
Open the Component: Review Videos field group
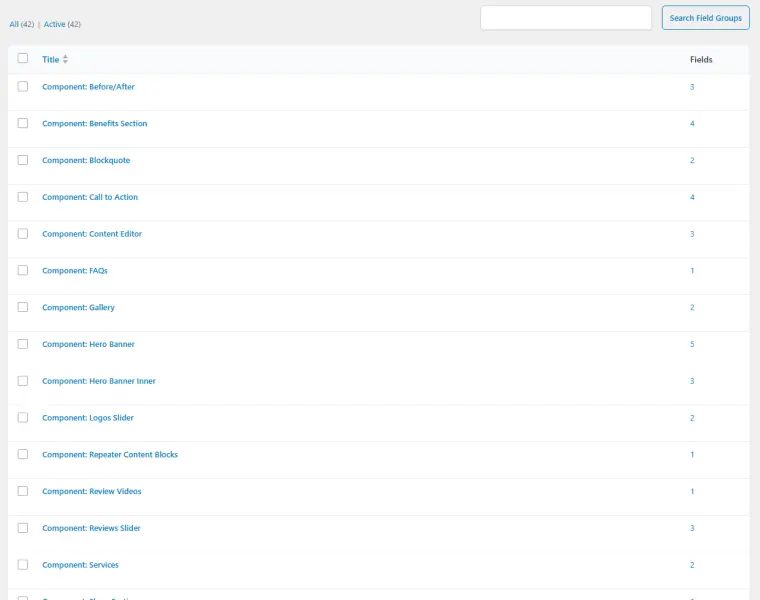[x=92, y=492]
